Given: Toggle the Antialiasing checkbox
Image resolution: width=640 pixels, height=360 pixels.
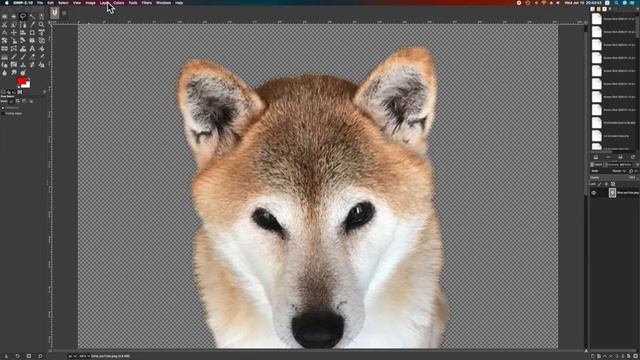Looking at the screenshot, I should point(3,108).
